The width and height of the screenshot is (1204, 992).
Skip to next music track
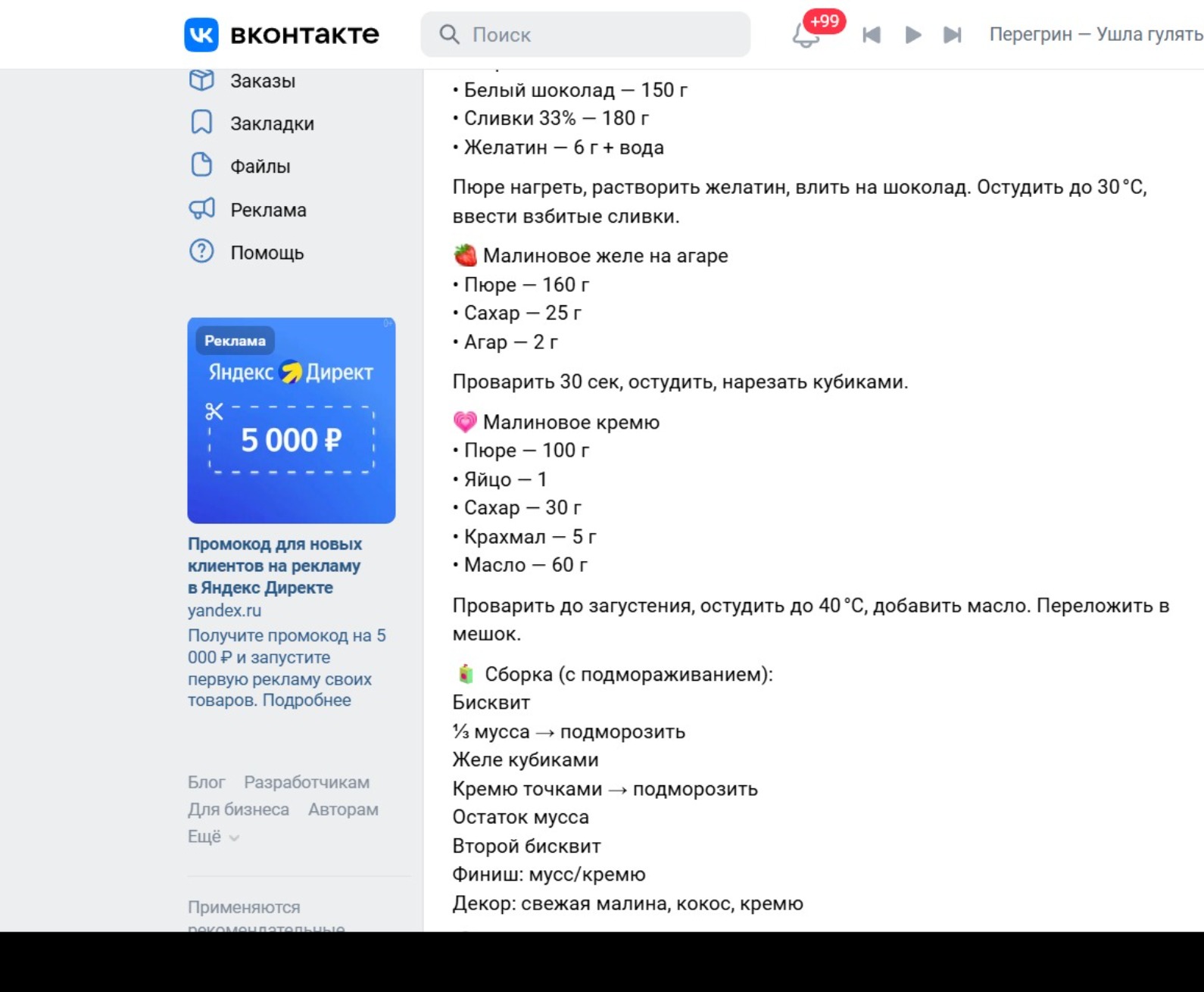click(x=953, y=35)
